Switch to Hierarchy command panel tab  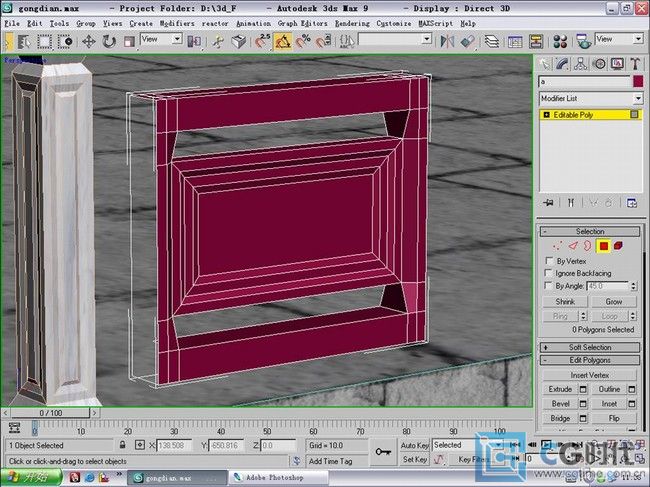coord(581,64)
